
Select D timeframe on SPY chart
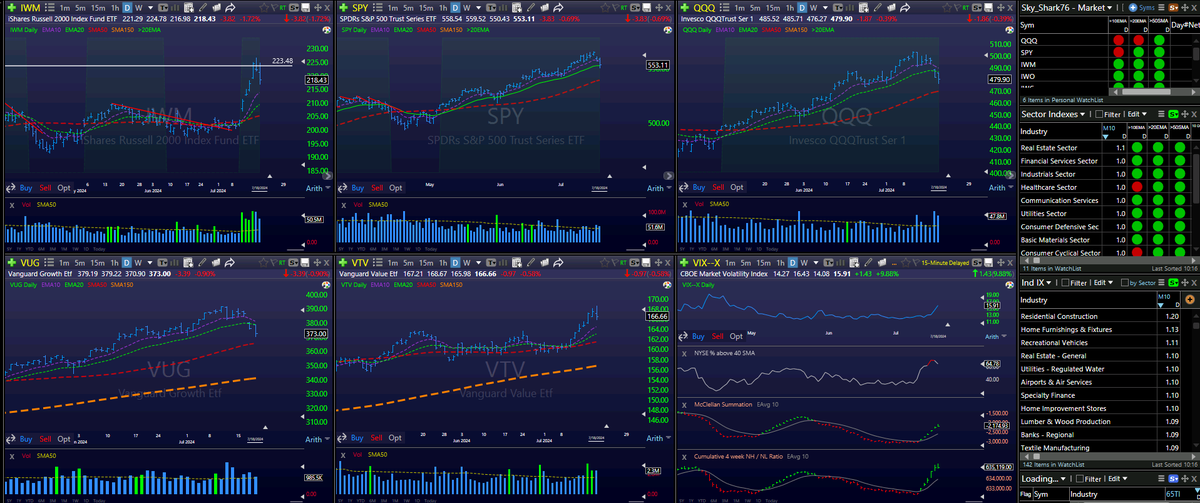(455, 8)
